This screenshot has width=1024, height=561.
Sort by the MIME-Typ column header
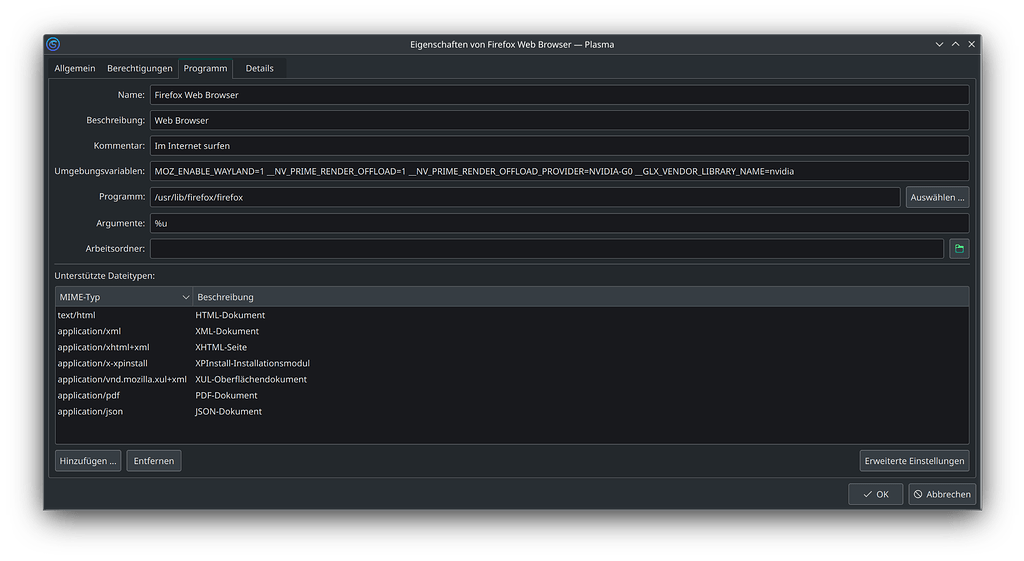point(124,297)
